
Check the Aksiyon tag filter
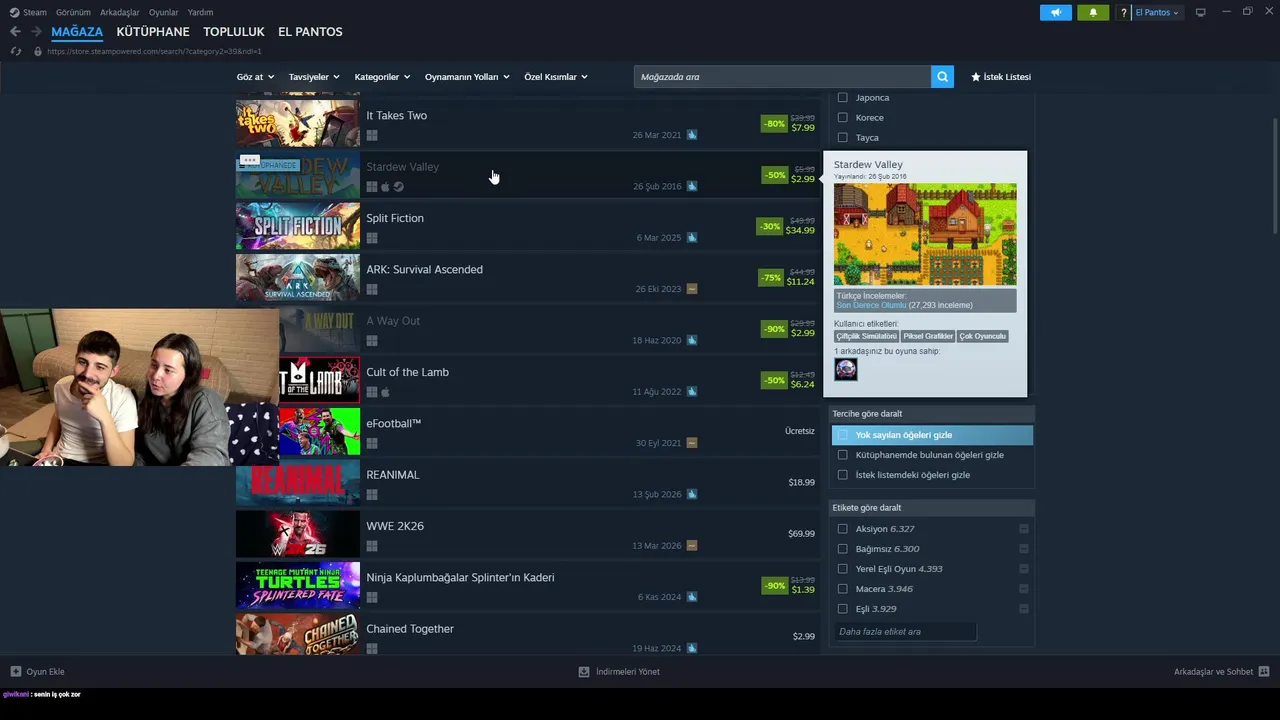[x=842, y=529]
